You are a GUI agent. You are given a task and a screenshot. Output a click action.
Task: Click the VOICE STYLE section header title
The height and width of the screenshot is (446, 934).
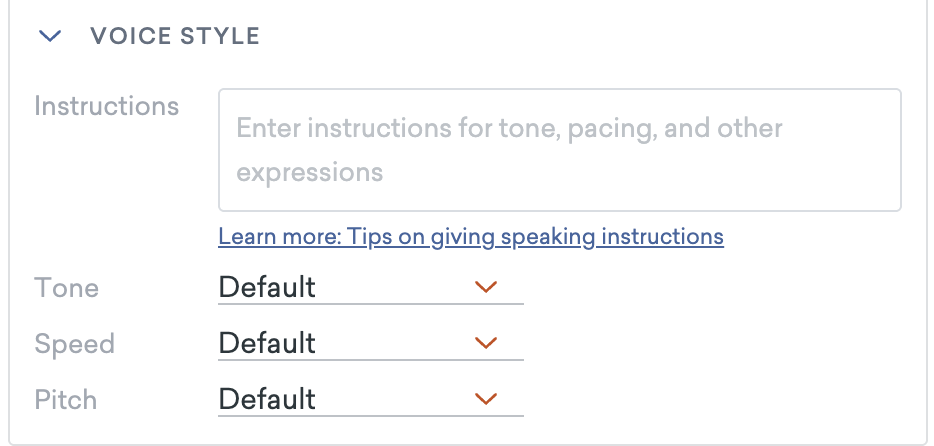[175, 37]
